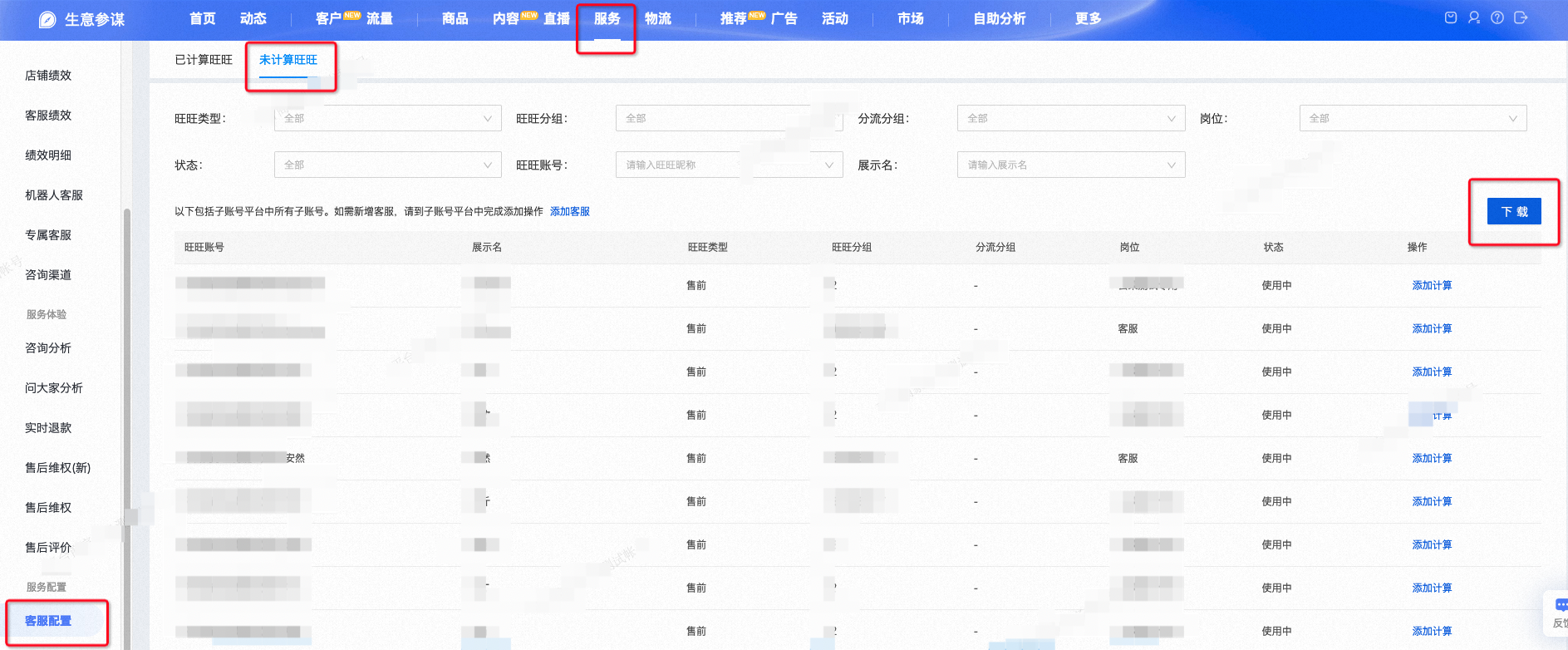Image resolution: width=1568 pixels, height=650 pixels.
Task: Open 客户 in top navigation
Action: 329,18
